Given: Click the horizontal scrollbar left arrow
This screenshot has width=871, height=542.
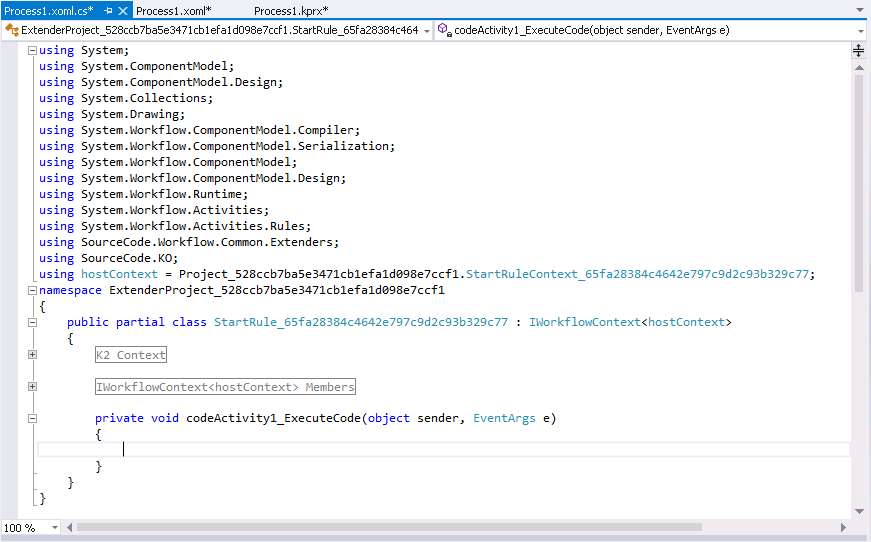Looking at the screenshot, I should coord(69,528).
